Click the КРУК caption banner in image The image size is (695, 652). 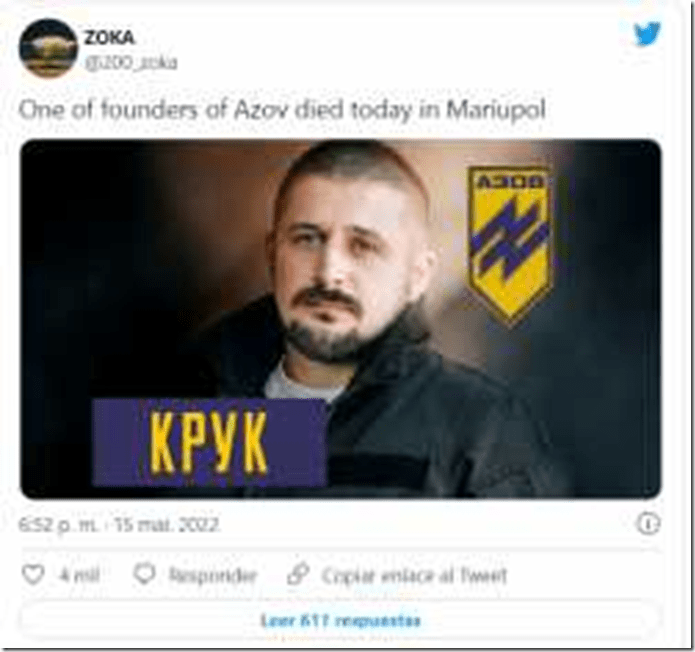[210, 442]
